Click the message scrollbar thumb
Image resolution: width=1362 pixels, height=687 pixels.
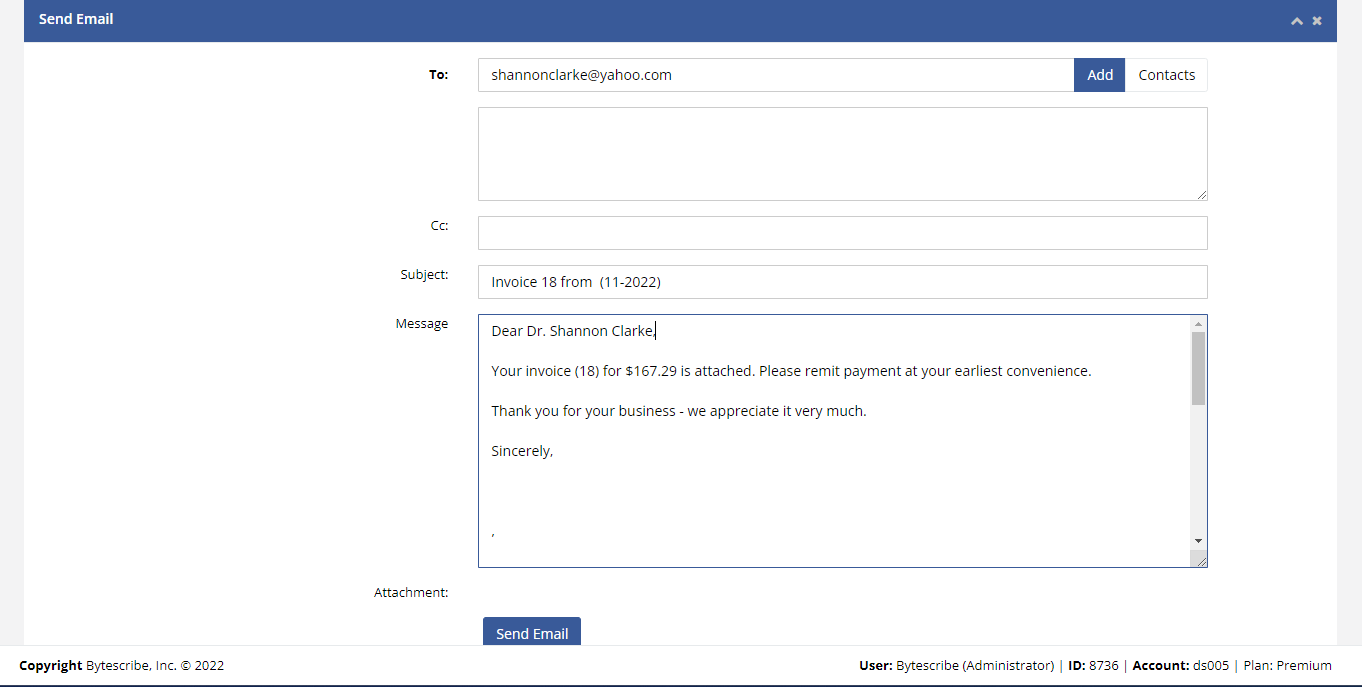tap(1198, 368)
